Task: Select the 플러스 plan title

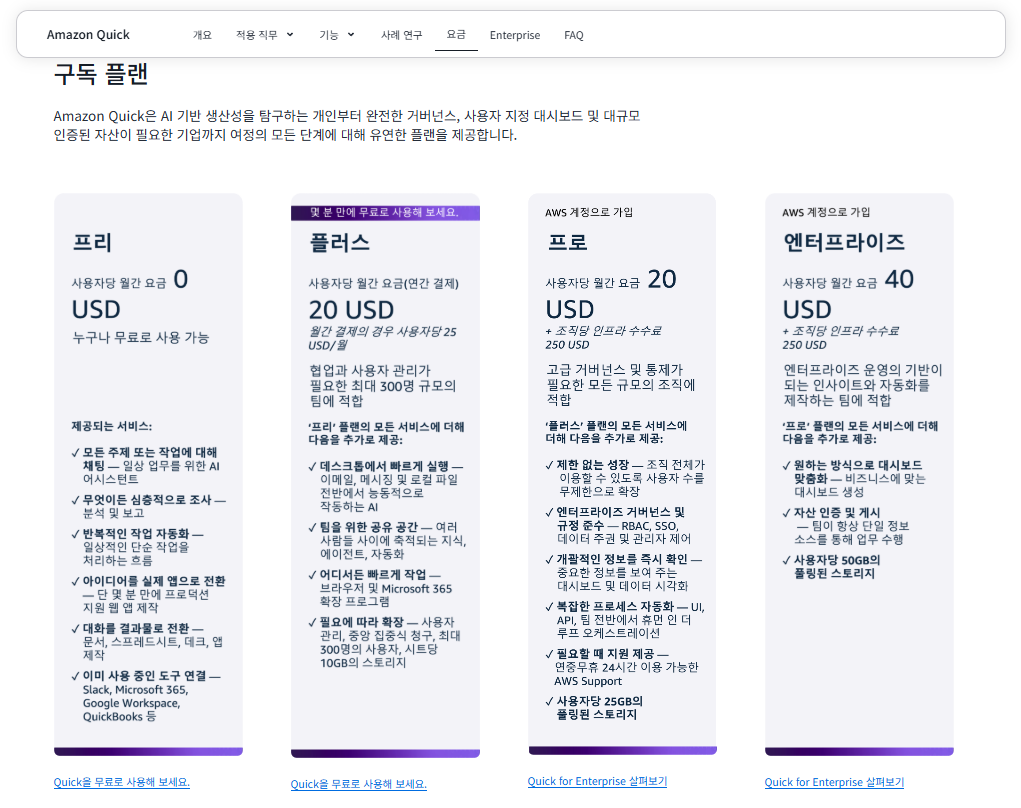Action: pos(339,243)
